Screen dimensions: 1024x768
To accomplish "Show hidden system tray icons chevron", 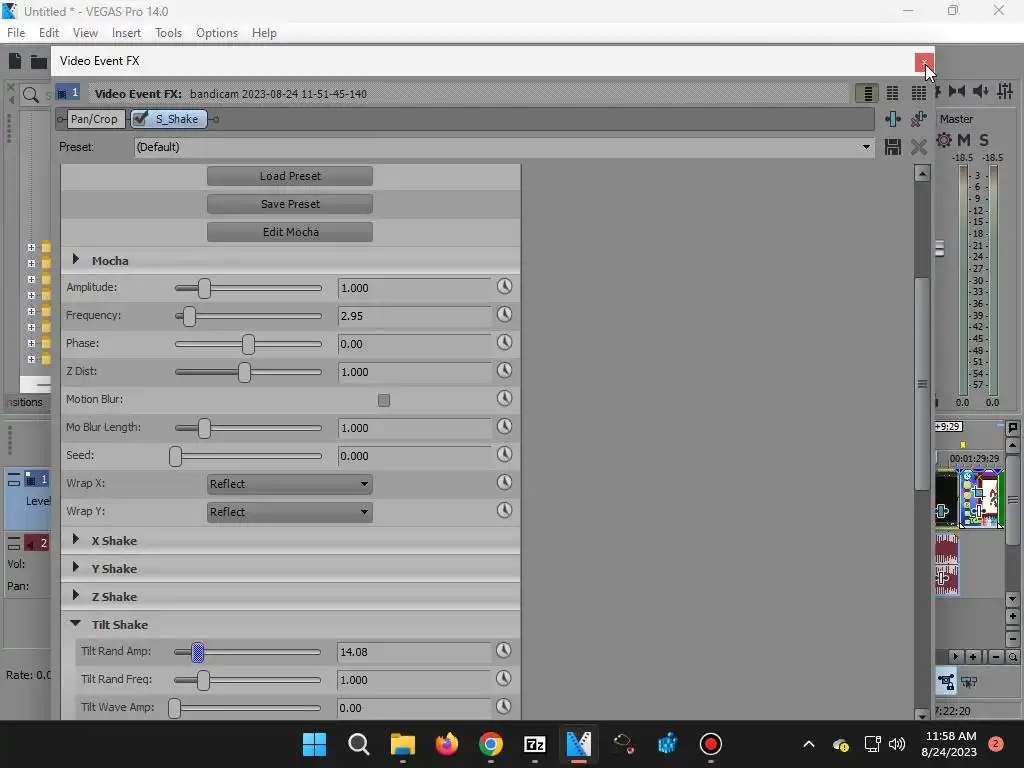I will pyautogui.click(x=808, y=744).
